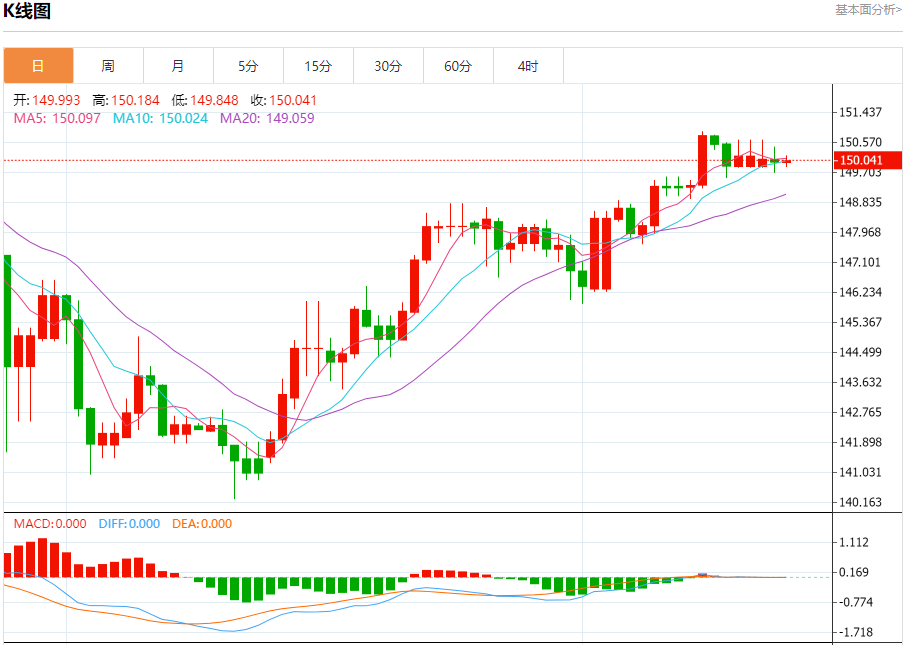
Task: Select the 60分 chart tab
Action: pos(458,66)
